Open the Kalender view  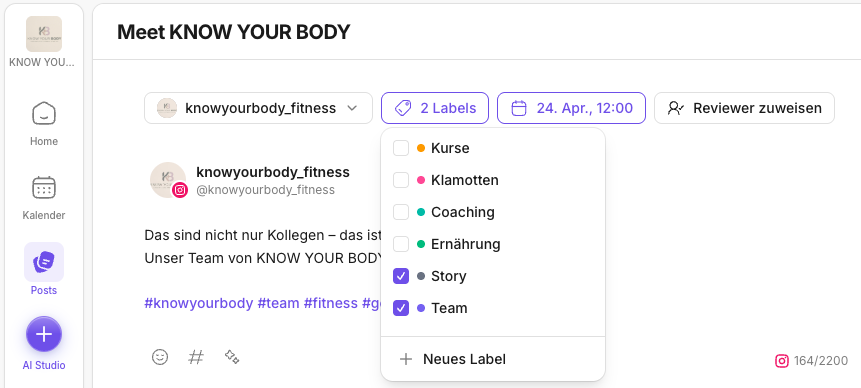(x=44, y=198)
